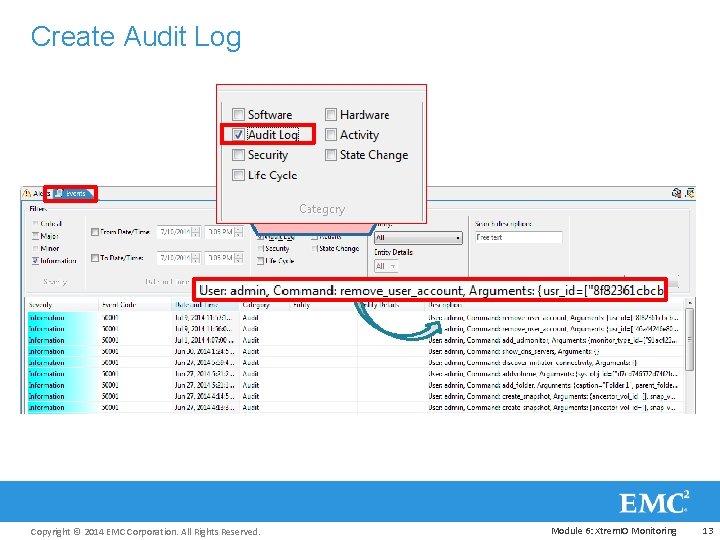Viewport: 720px width, 540px height.
Task: Tick Software checkbox in enlarged Category box
Action: 238,114
